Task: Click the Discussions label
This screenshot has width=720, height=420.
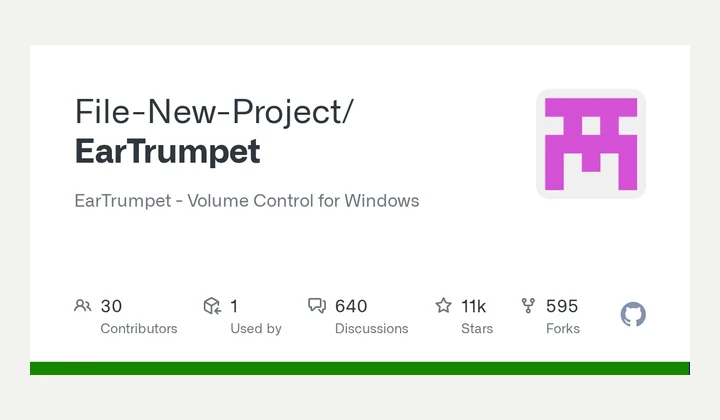Action: [371, 329]
